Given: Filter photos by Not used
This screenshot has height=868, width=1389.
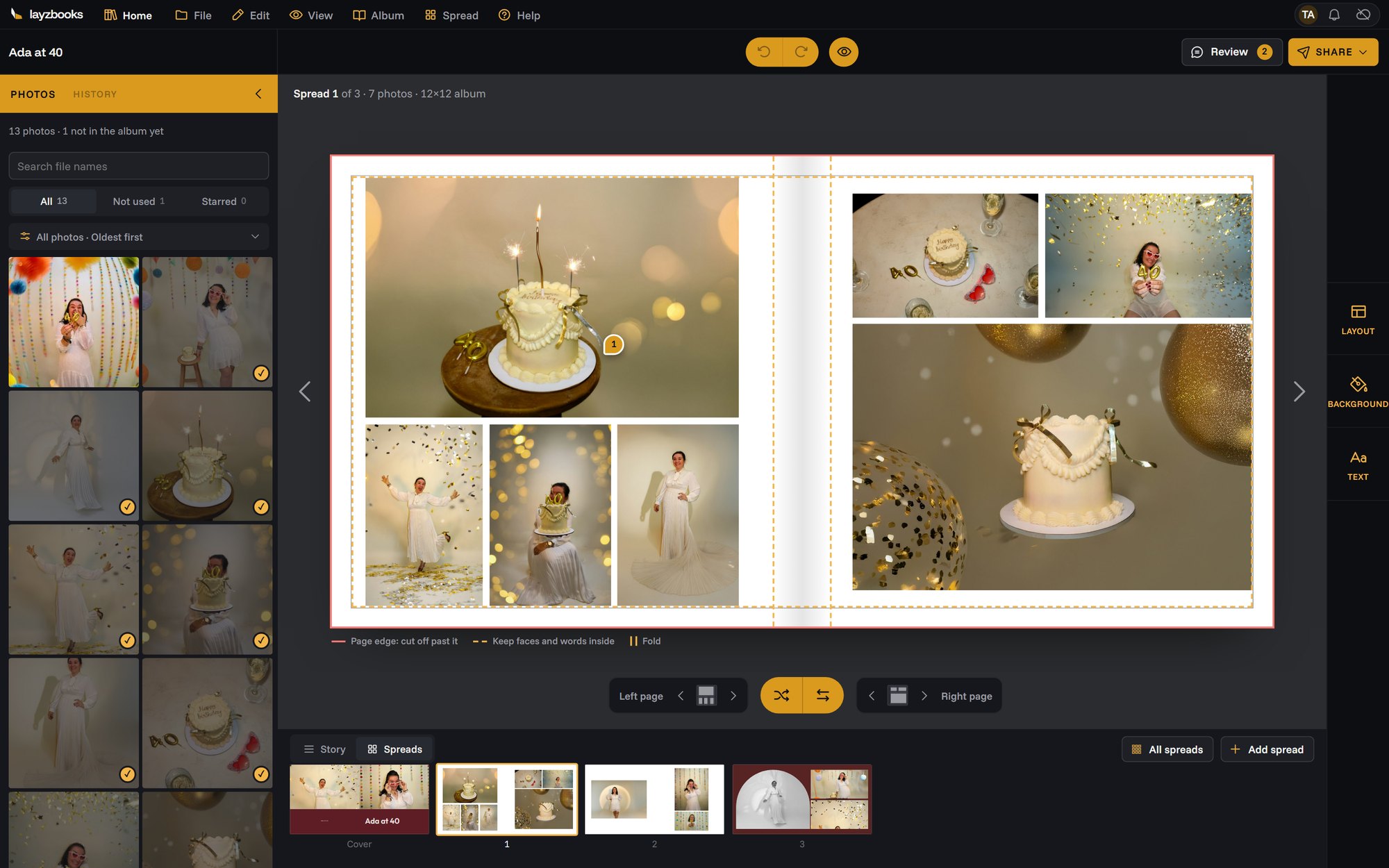Looking at the screenshot, I should (x=139, y=201).
